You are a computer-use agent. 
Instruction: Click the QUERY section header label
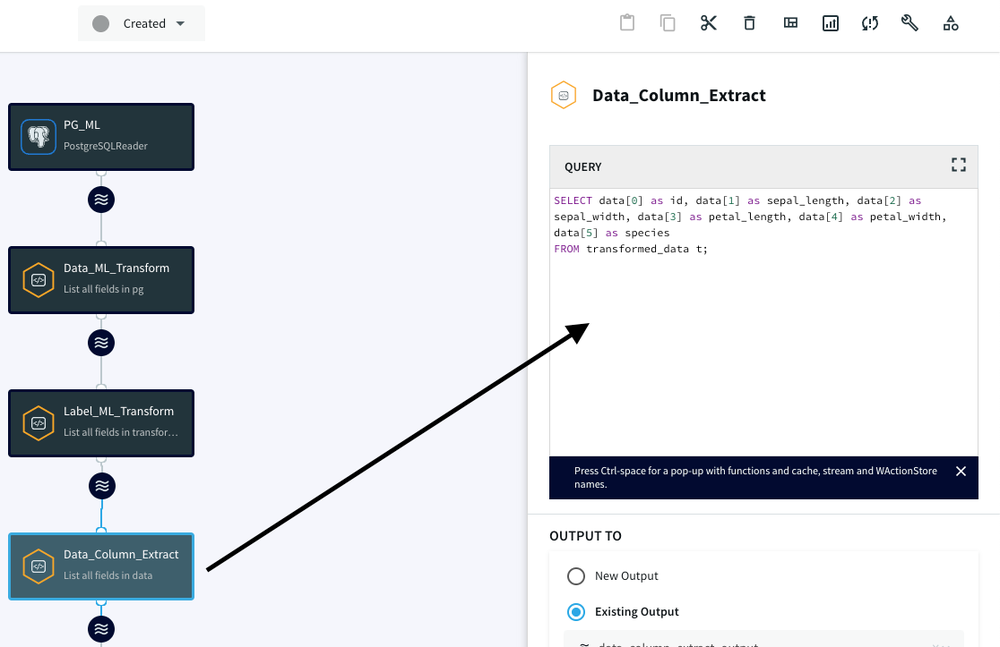click(x=583, y=167)
